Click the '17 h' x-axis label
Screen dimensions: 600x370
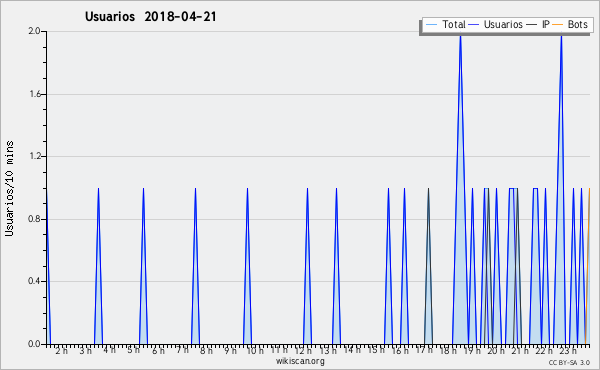[x=424, y=350]
